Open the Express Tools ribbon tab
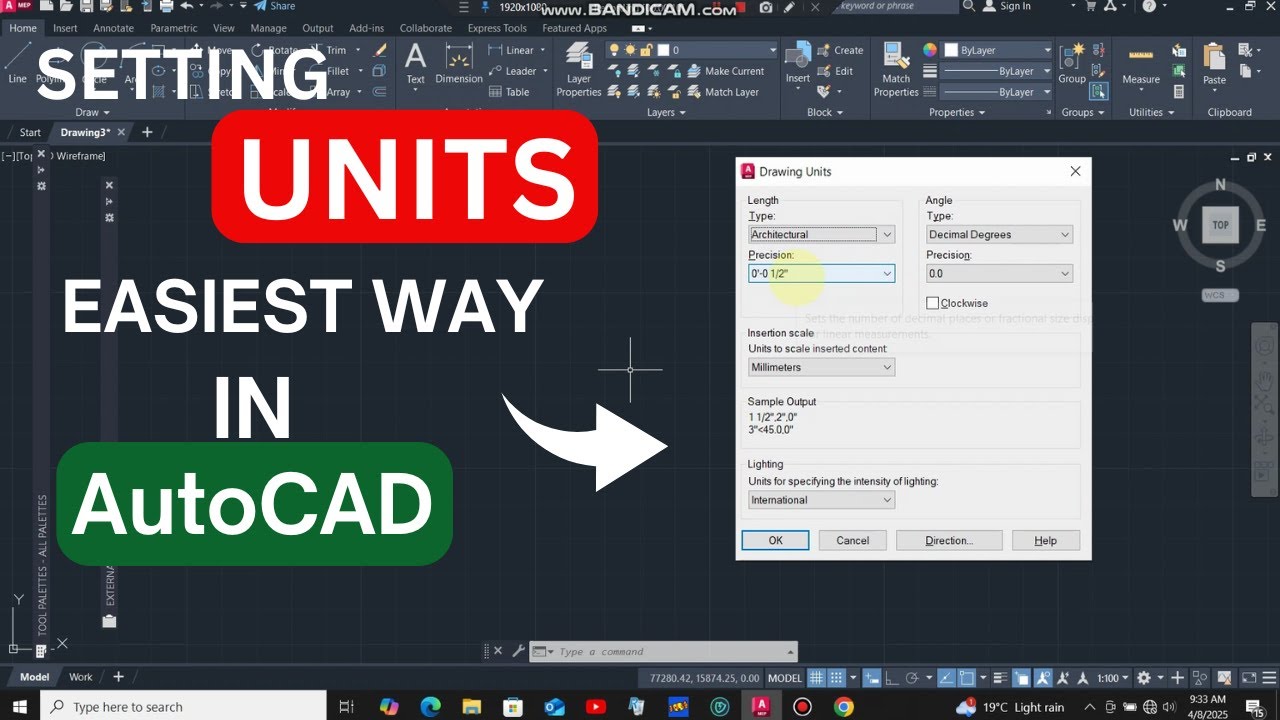1280x720 pixels. tap(497, 28)
